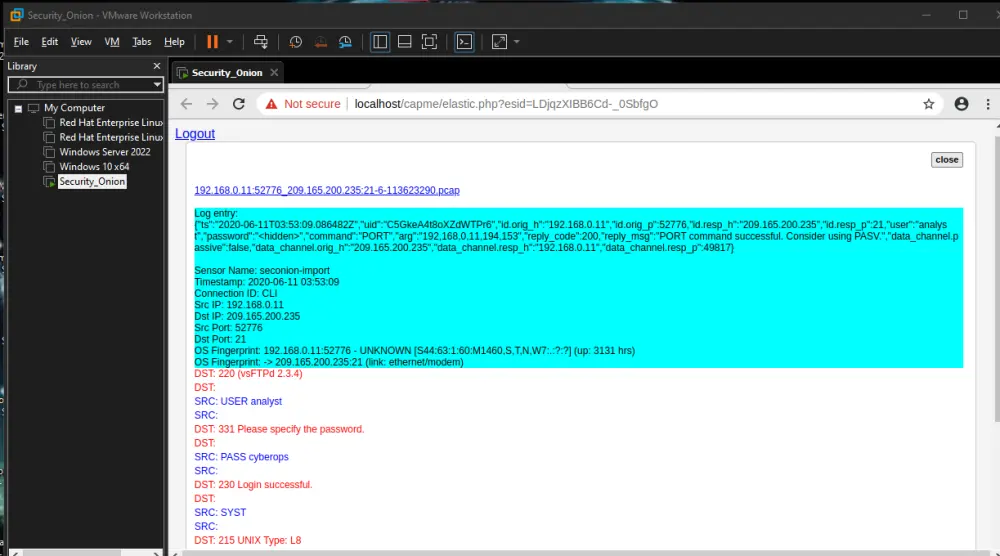Click 'SRC: USER analyst' line
The width and height of the screenshot is (1000, 556).
pos(238,401)
